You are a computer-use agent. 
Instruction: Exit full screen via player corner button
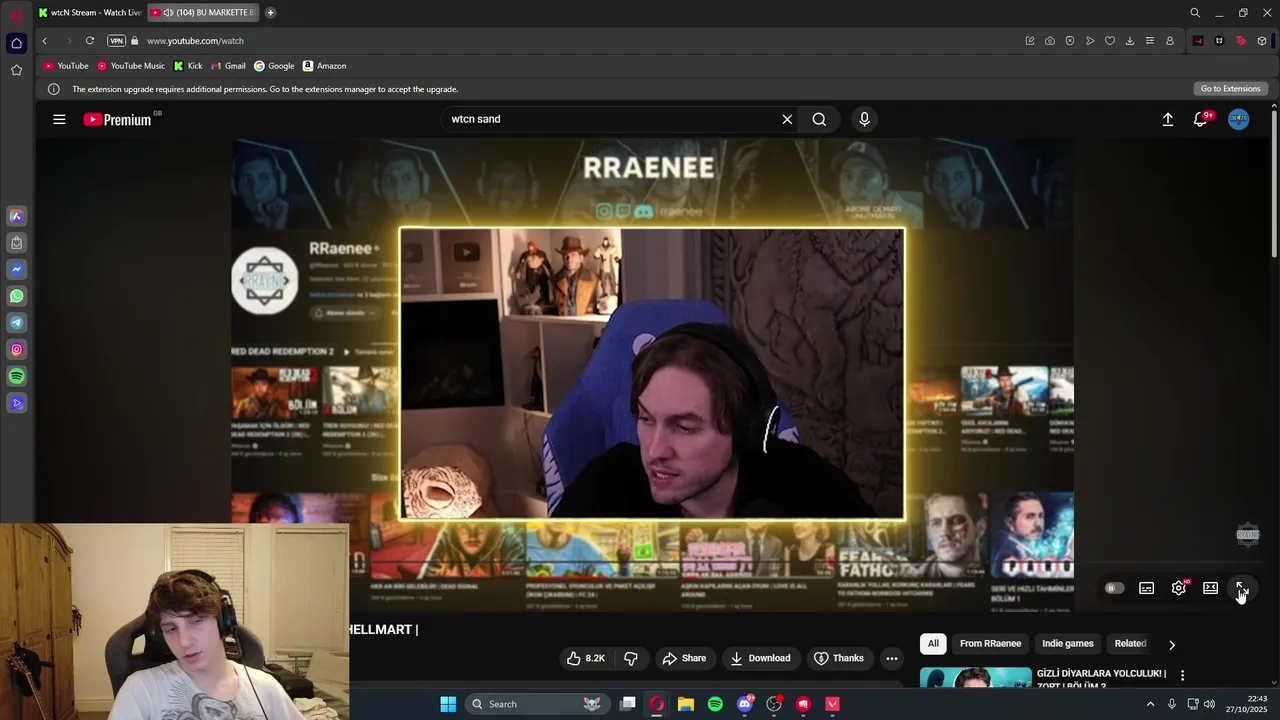(x=1241, y=588)
